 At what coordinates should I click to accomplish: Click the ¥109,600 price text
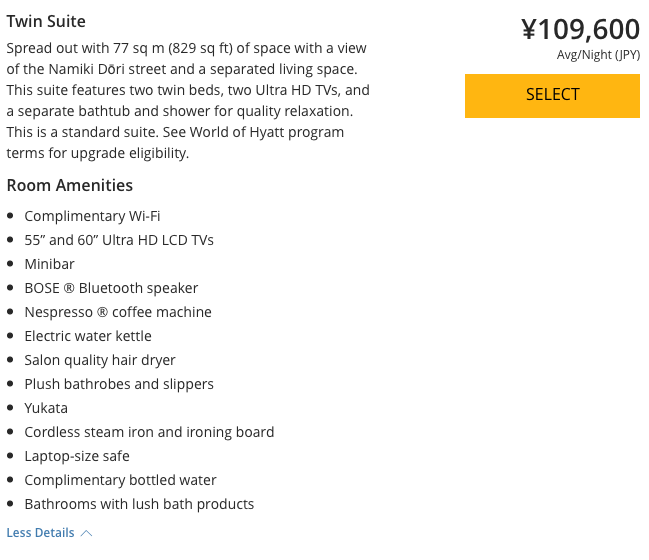coord(580,29)
